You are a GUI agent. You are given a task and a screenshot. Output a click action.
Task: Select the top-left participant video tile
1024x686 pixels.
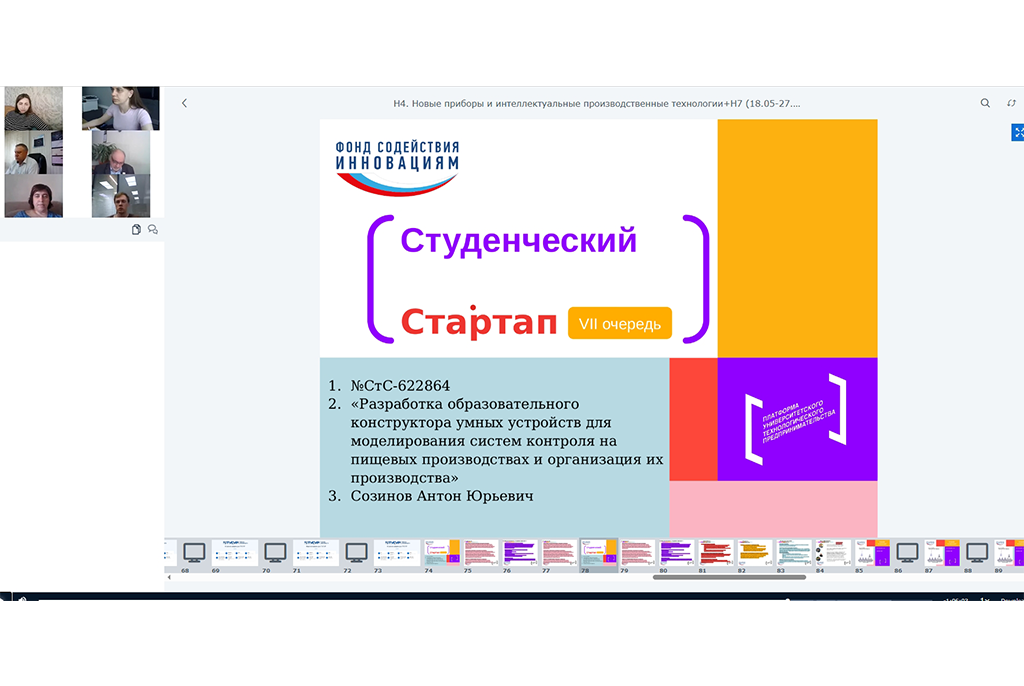[34, 108]
